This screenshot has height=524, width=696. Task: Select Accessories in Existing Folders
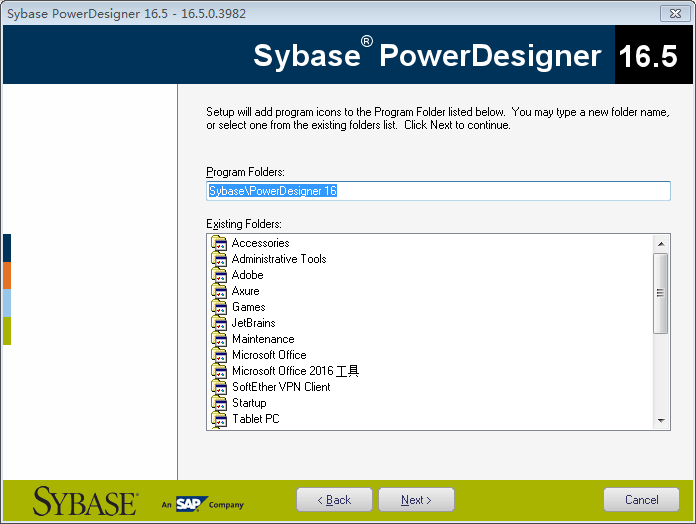pyautogui.click(x=261, y=243)
